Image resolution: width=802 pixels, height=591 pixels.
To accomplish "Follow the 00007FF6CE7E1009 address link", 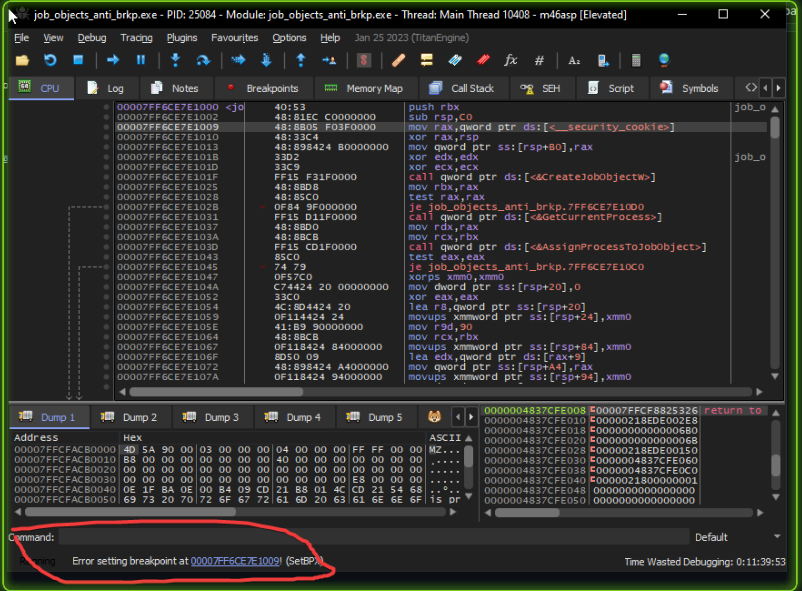I will click(x=235, y=562).
